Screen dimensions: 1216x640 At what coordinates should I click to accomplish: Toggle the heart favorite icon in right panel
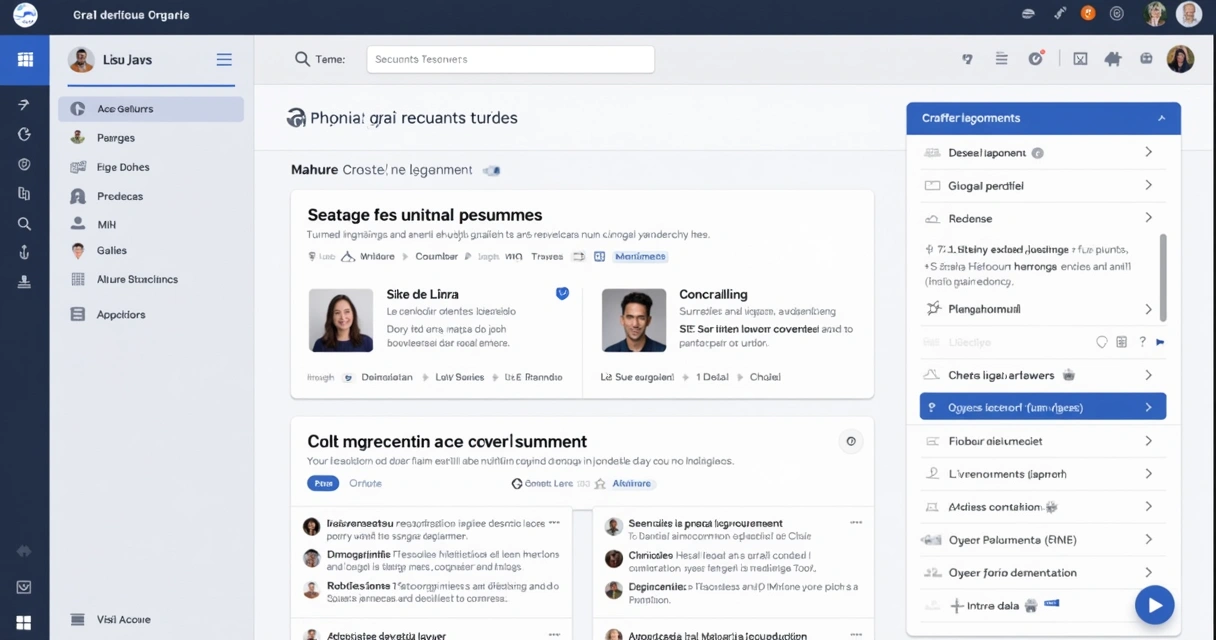coord(1102,341)
